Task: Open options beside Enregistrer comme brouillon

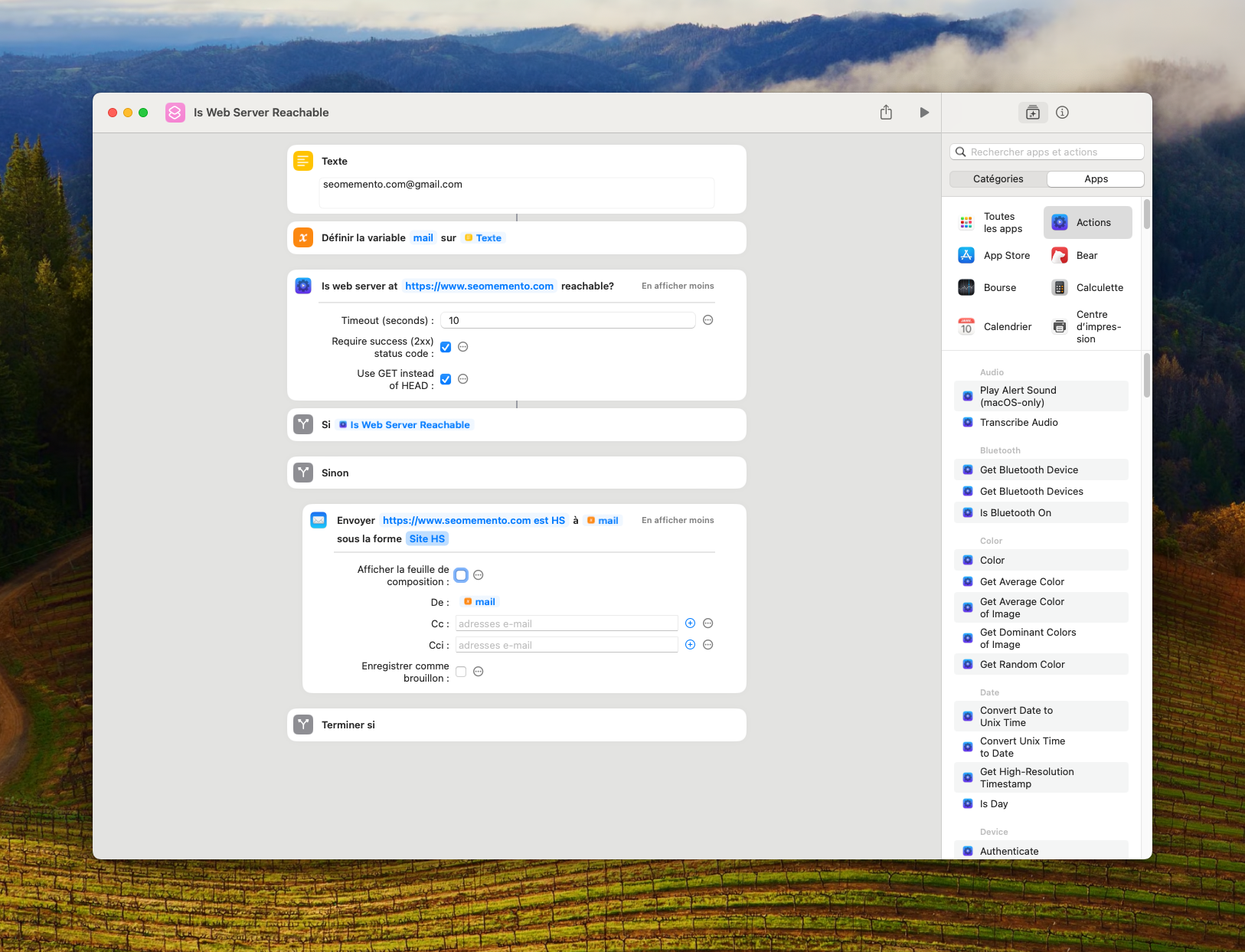Action: point(479,672)
